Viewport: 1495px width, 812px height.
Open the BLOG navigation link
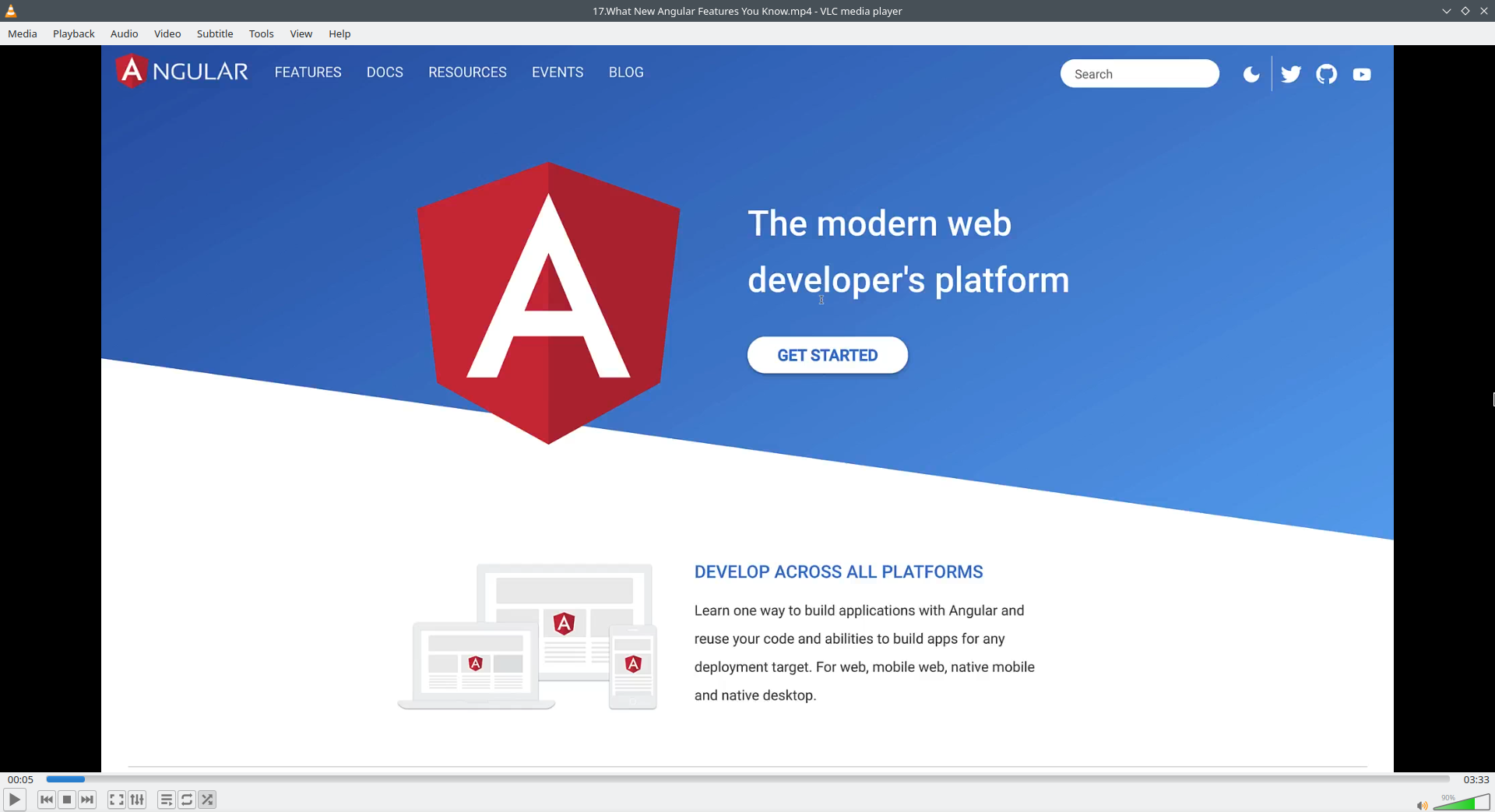click(626, 72)
